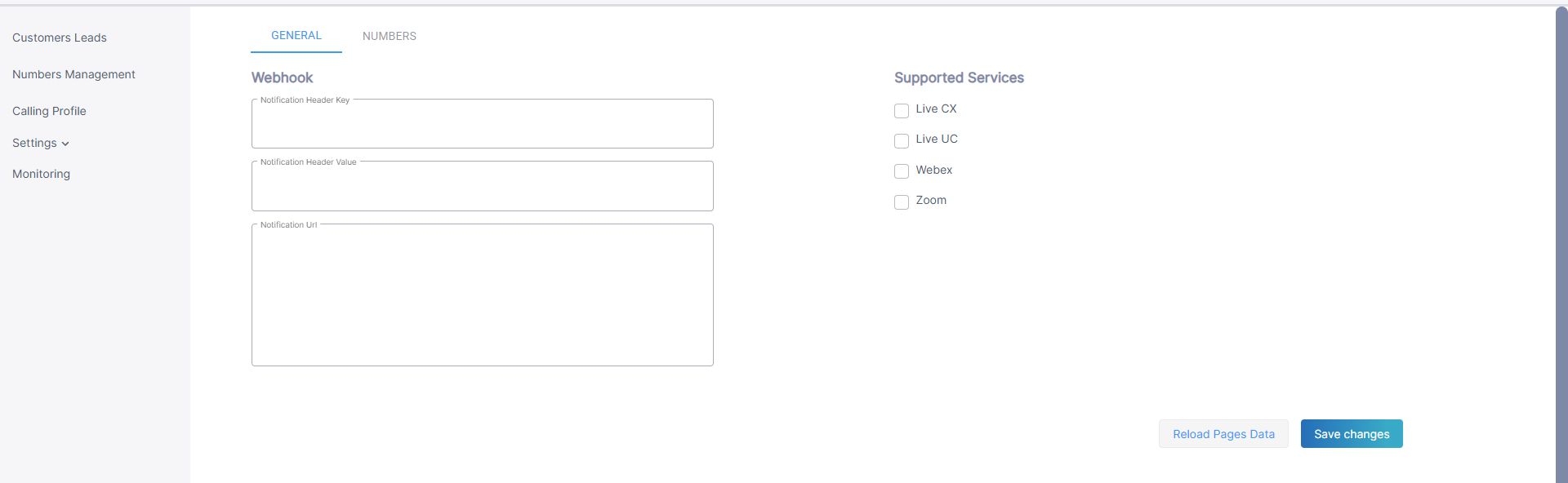Tick the Live UC checkbox
The height and width of the screenshot is (483, 1568).
(902, 140)
